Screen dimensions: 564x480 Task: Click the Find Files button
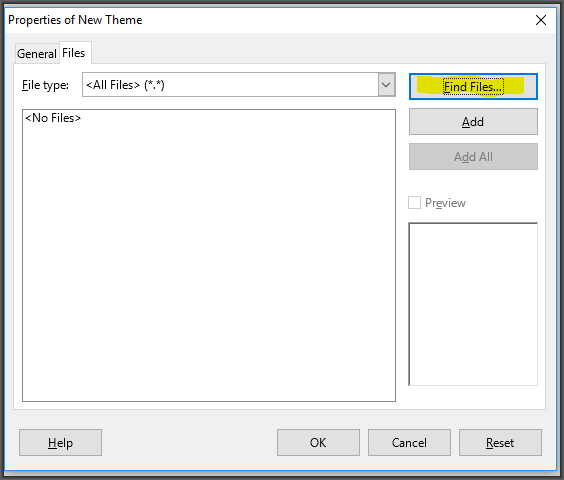[x=473, y=87]
